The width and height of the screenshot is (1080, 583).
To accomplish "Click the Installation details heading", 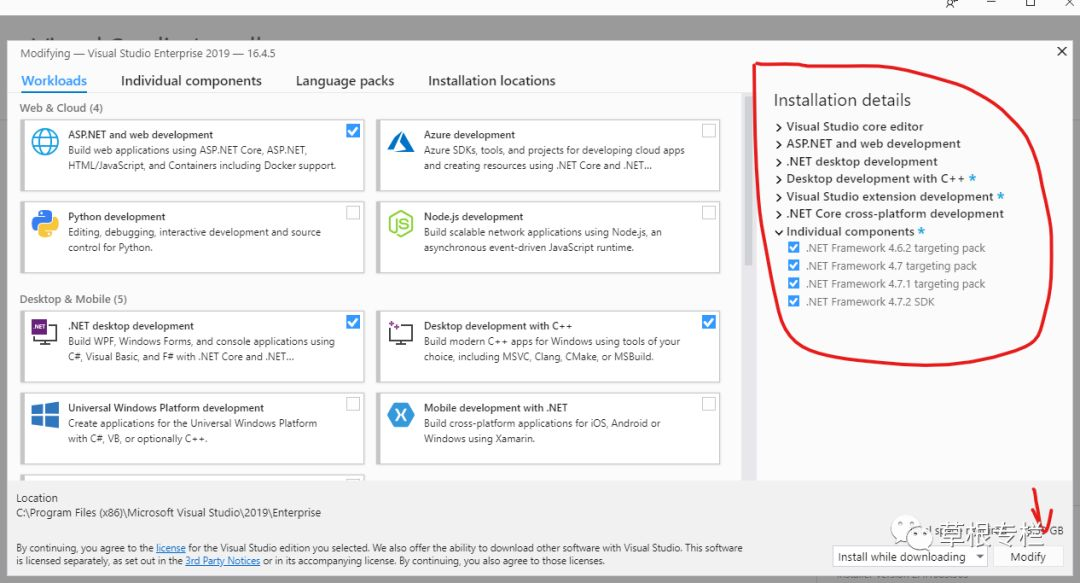I will coord(842,100).
